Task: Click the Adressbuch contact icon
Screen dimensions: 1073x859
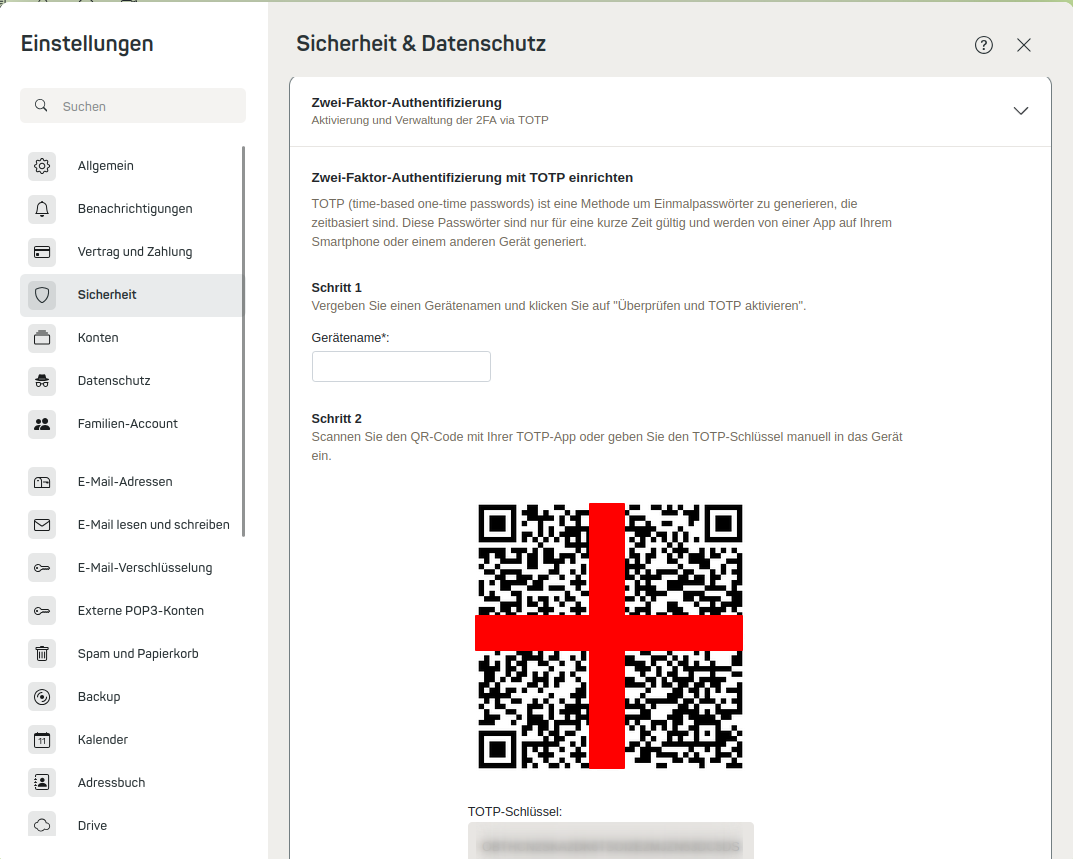Action: pos(42,782)
